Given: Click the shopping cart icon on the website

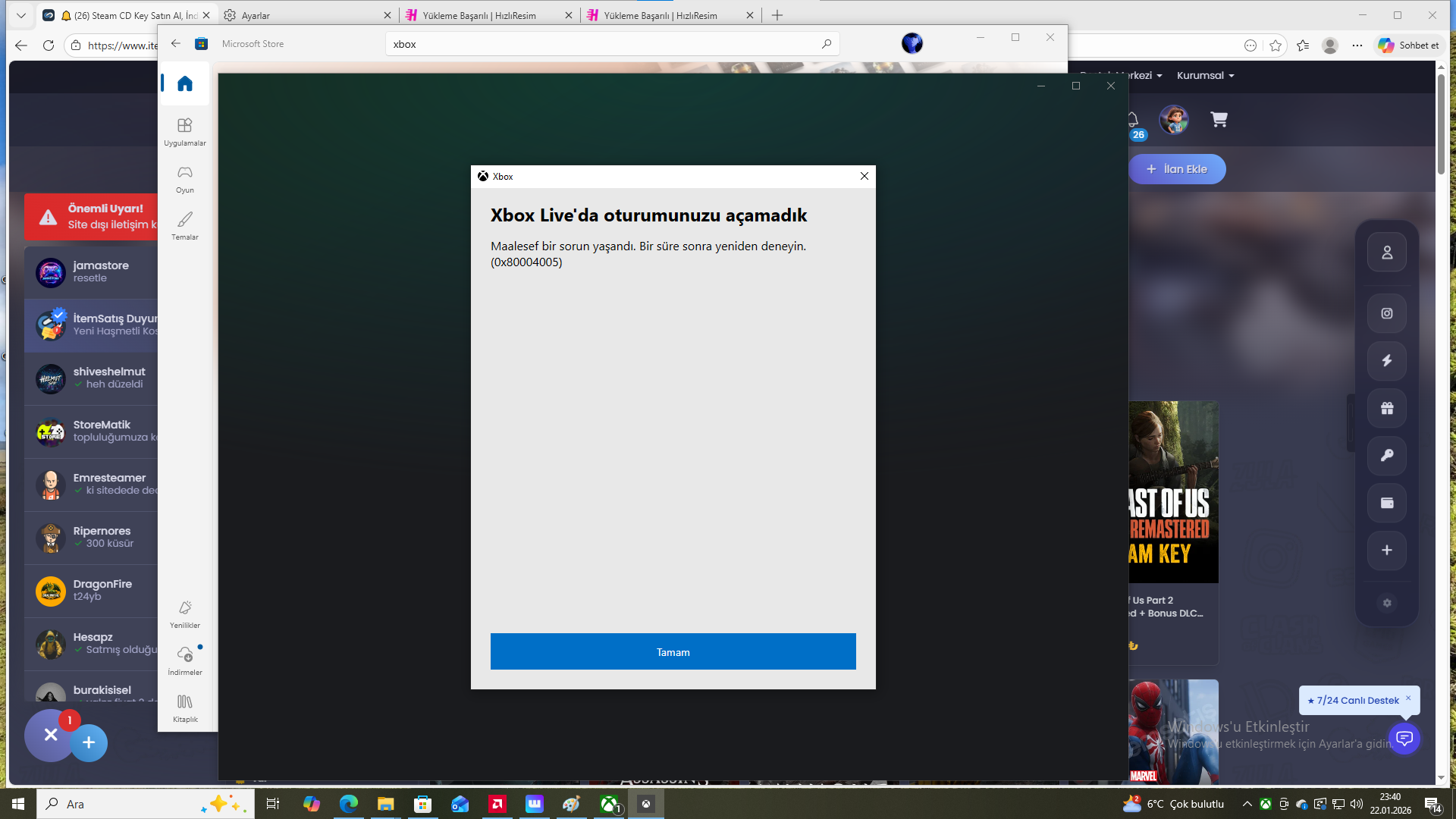Looking at the screenshot, I should [1219, 119].
